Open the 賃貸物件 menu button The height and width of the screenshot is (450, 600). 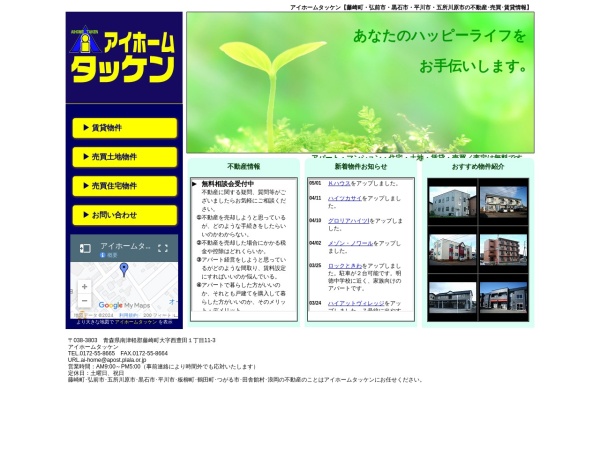(125, 128)
